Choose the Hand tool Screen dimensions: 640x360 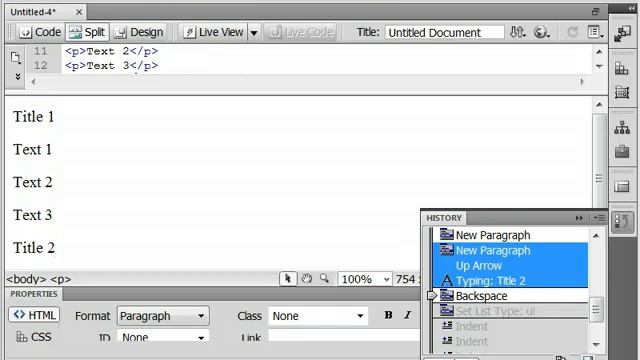[307, 279]
